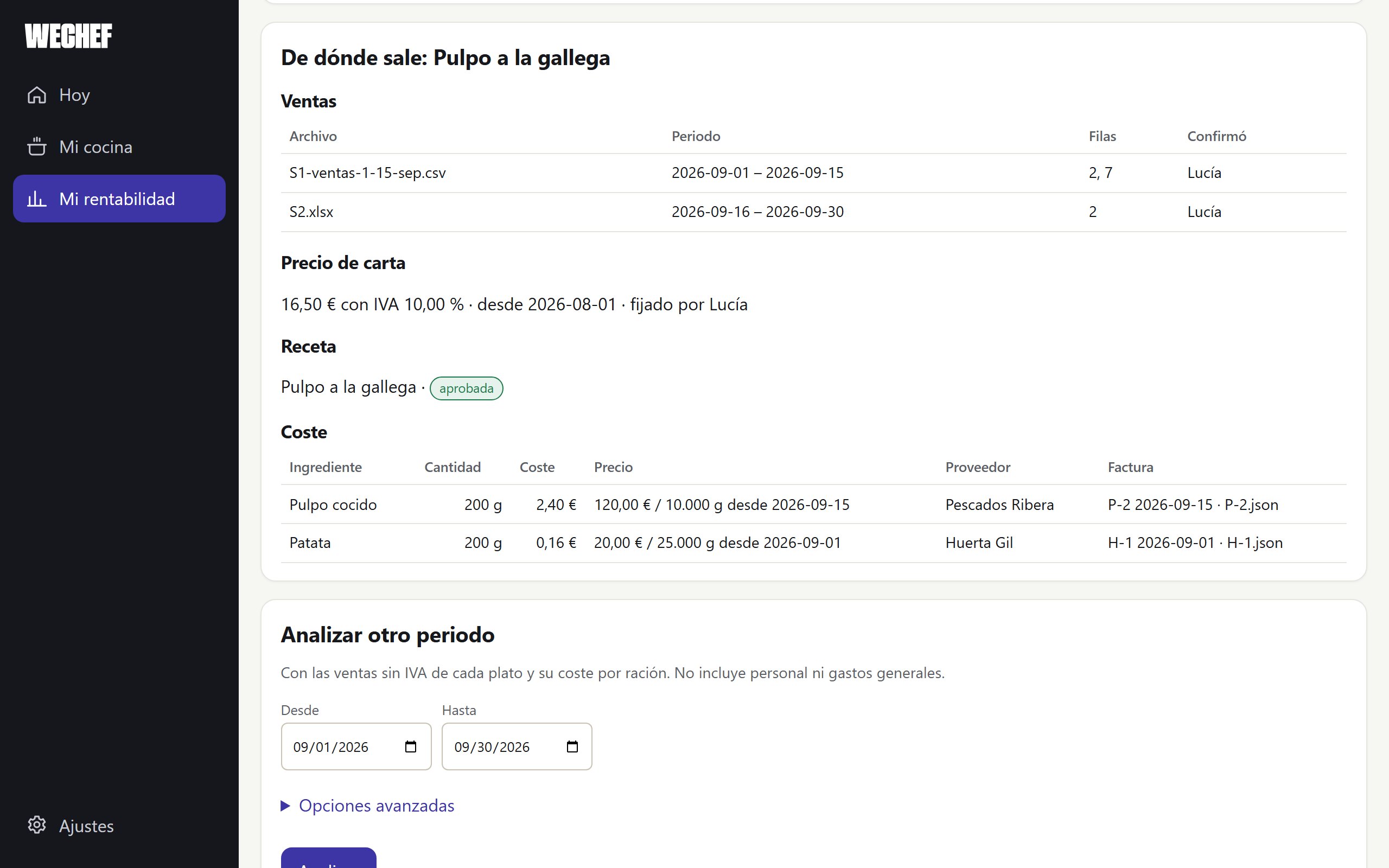Click the Ajustes gear icon
The image size is (1389, 868).
click(37, 825)
